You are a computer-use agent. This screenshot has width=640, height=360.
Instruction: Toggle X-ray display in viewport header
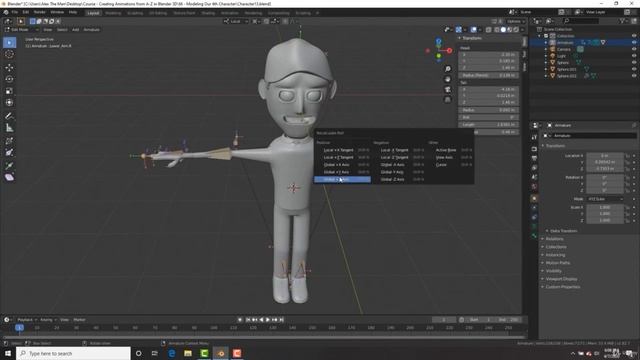[489, 29]
